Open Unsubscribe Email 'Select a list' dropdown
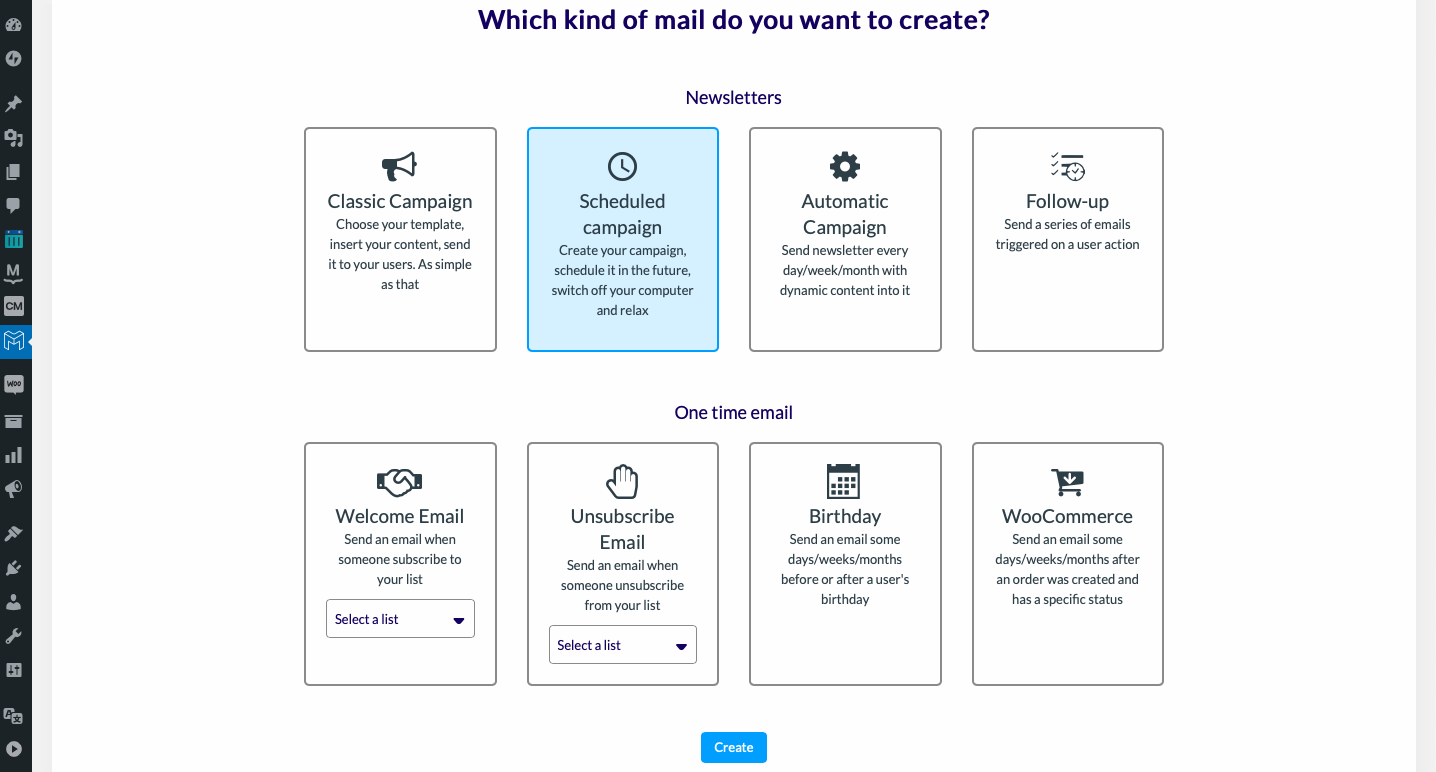 (x=622, y=645)
